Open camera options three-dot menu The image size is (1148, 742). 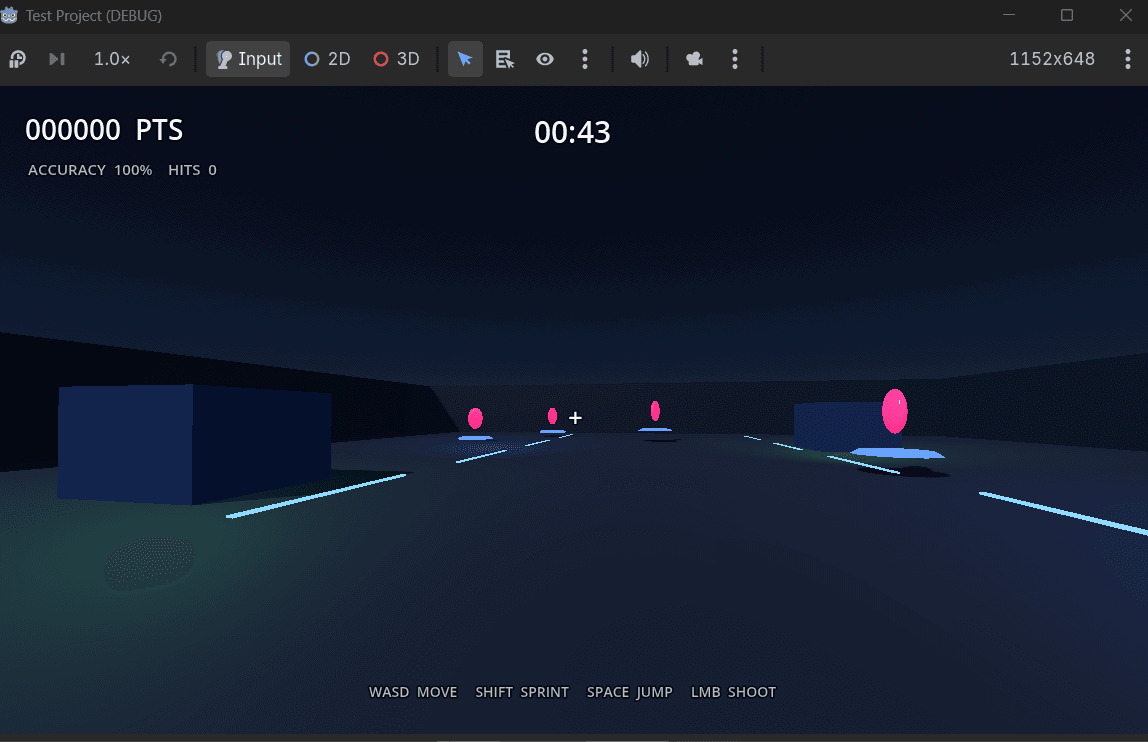[735, 59]
